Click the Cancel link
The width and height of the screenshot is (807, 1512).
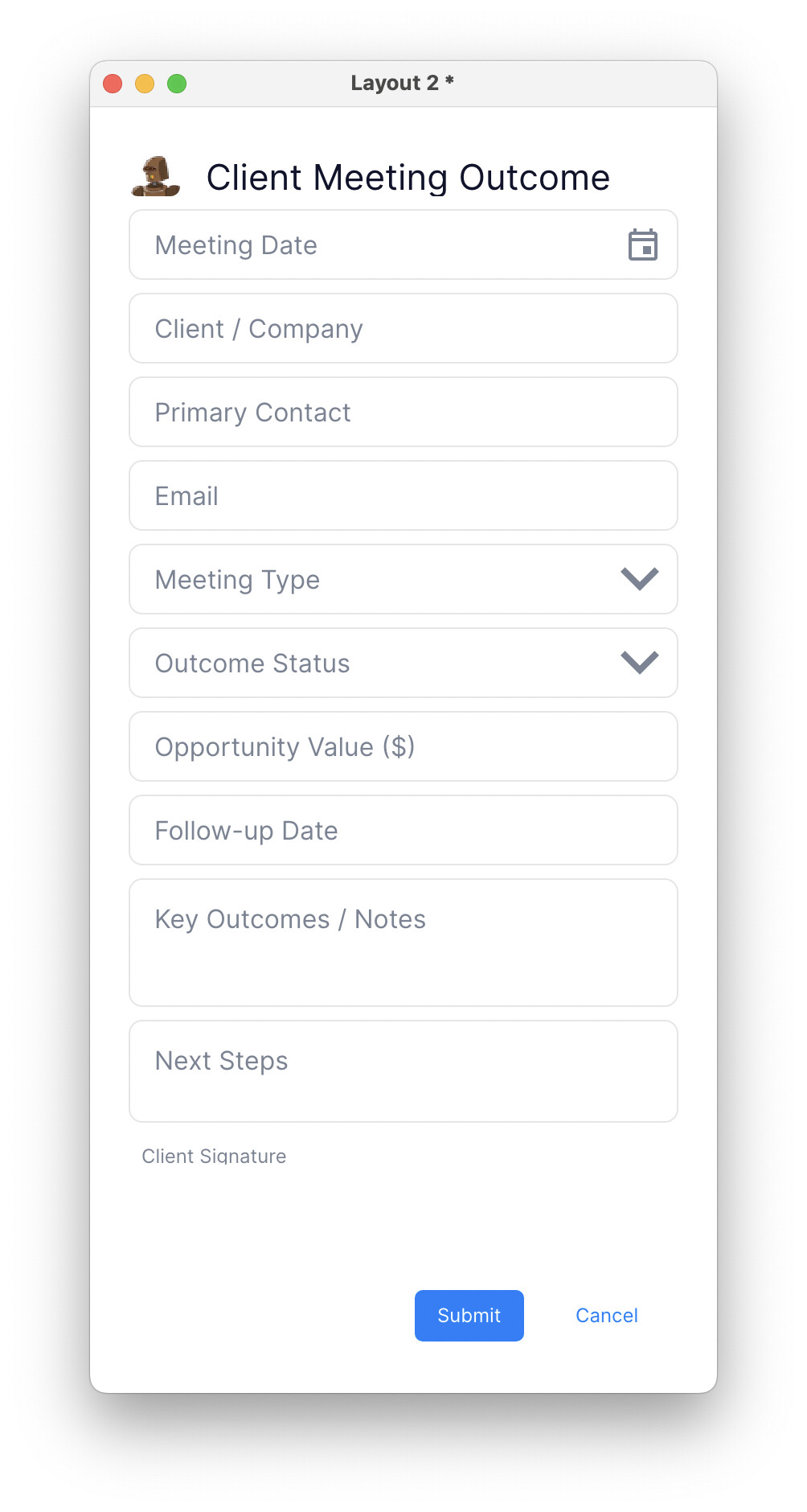pos(606,1316)
